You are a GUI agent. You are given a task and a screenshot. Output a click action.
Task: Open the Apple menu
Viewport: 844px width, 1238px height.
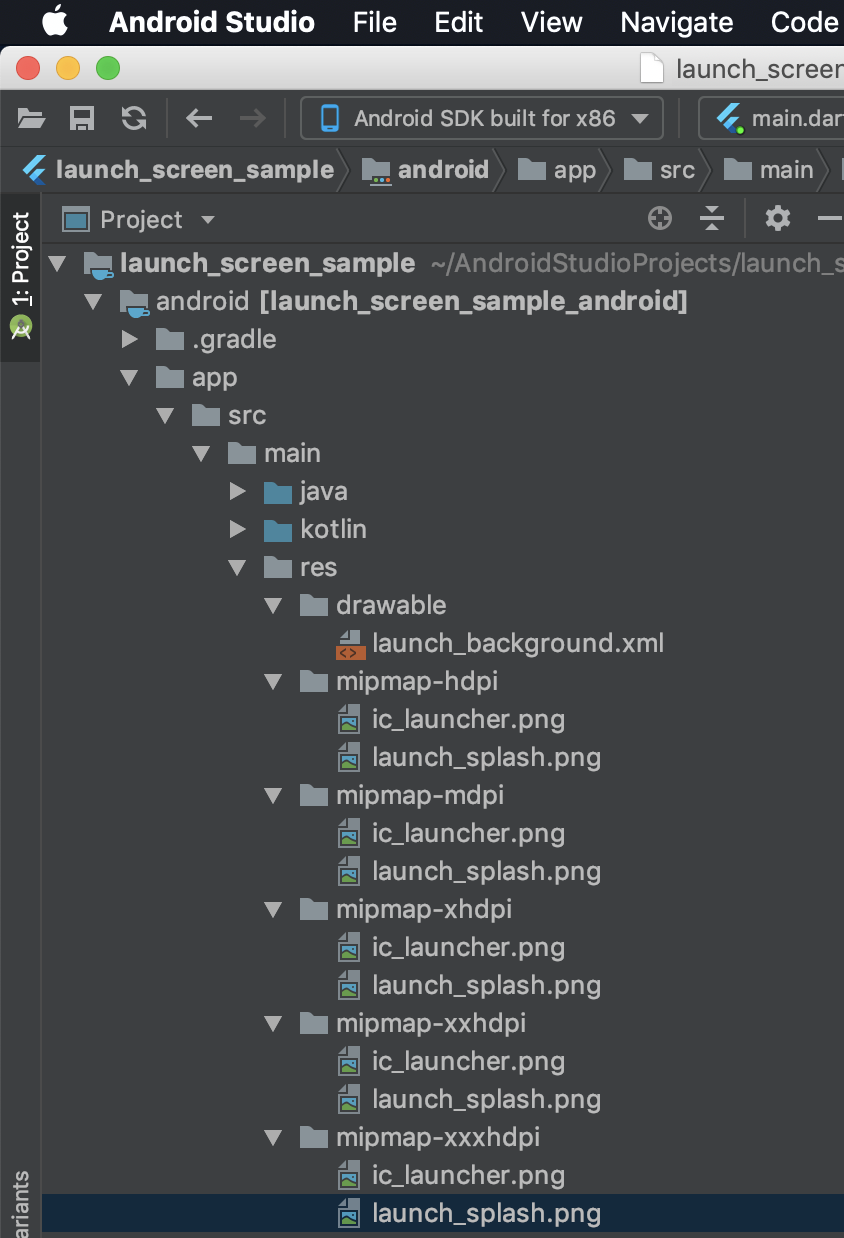tap(55, 21)
